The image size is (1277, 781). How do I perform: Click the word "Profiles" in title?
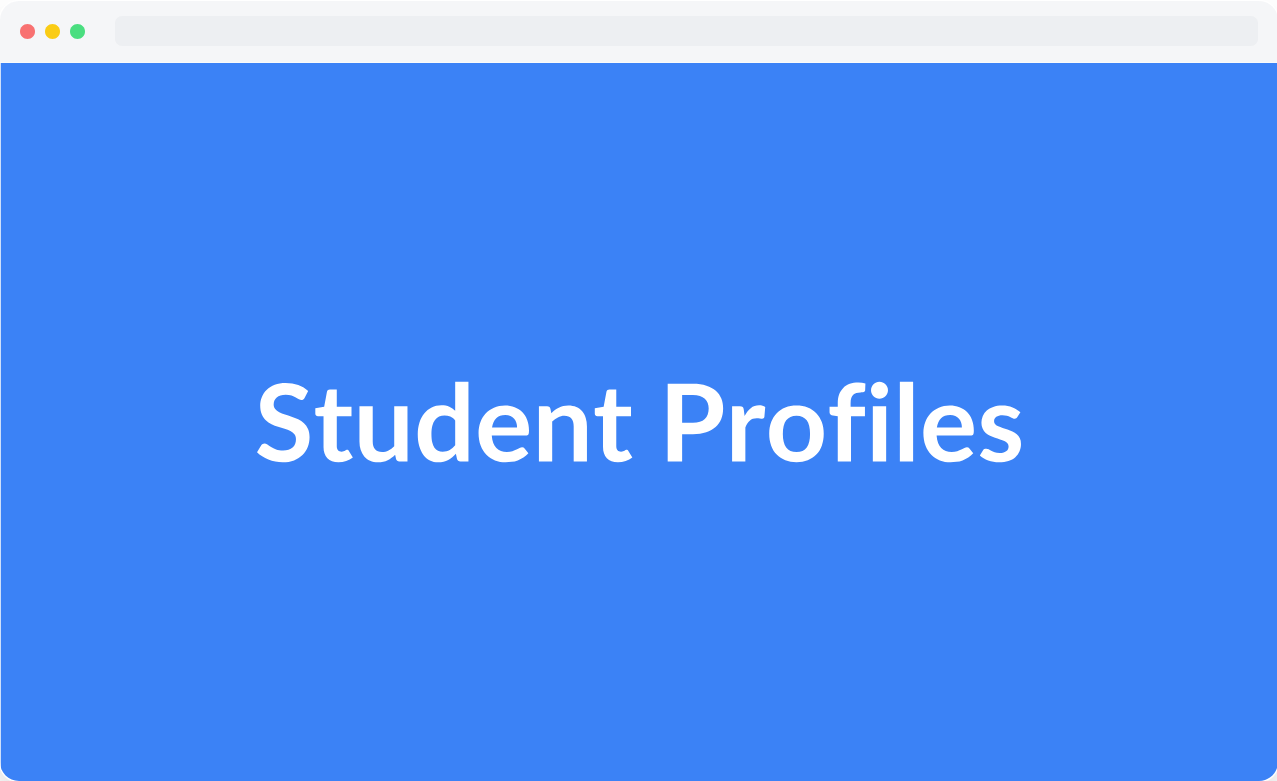[x=842, y=422]
